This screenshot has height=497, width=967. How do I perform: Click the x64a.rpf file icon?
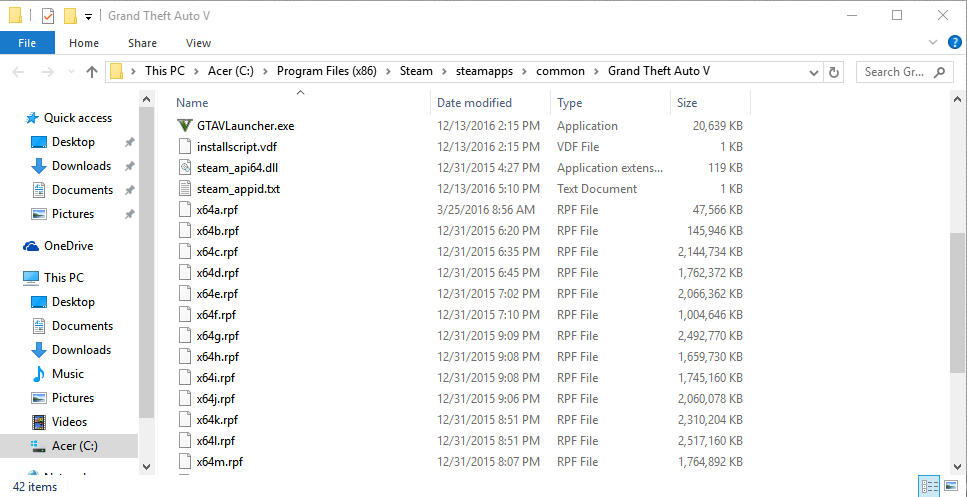coord(184,210)
